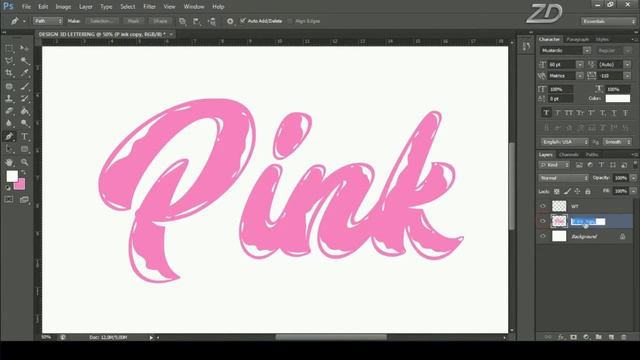640x360 pixels.
Task: Click the Mask button in options bar
Action: point(133,21)
